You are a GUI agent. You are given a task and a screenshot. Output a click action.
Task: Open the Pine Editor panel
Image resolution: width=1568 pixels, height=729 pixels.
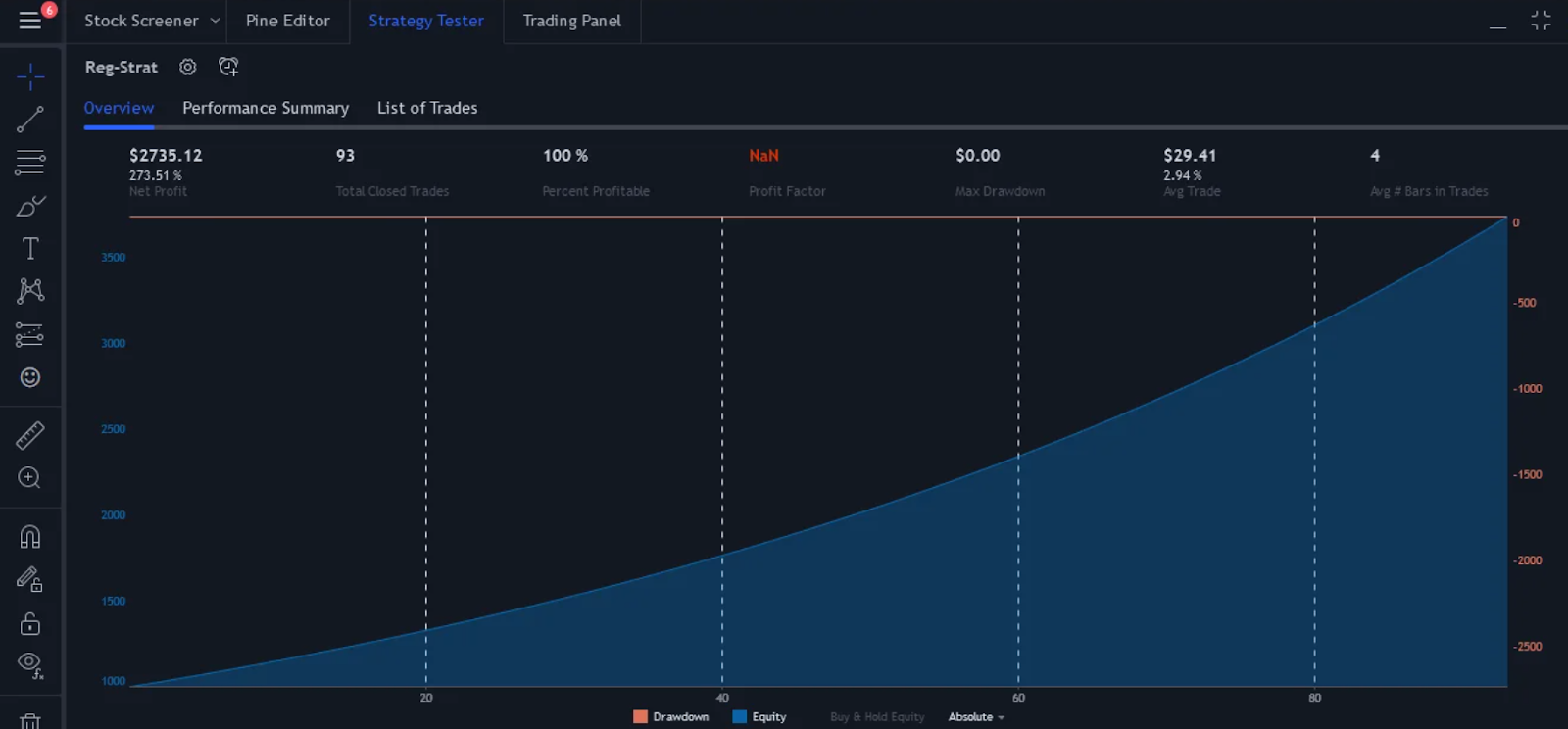point(287,21)
